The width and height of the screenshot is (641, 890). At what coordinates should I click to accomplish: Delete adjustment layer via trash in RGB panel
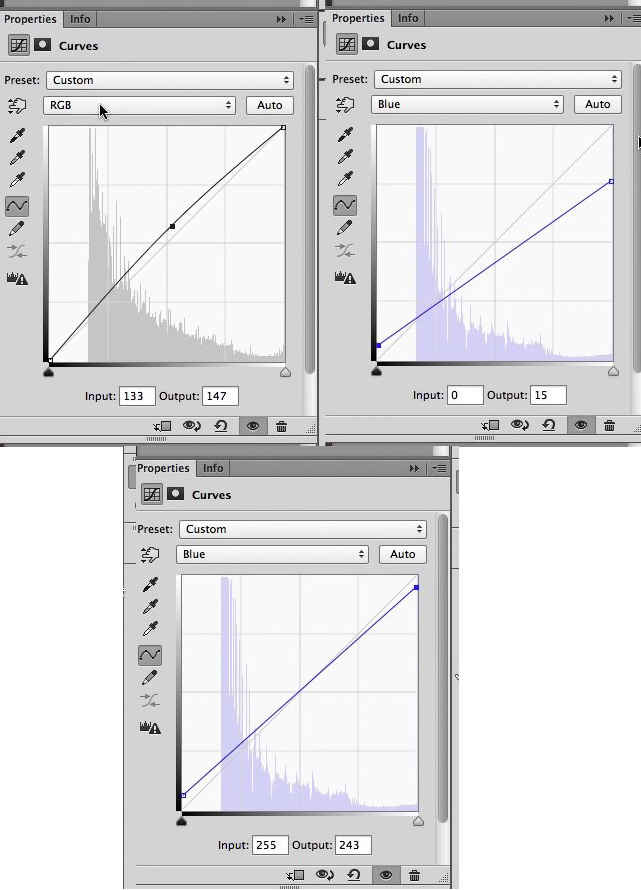[281, 426]
